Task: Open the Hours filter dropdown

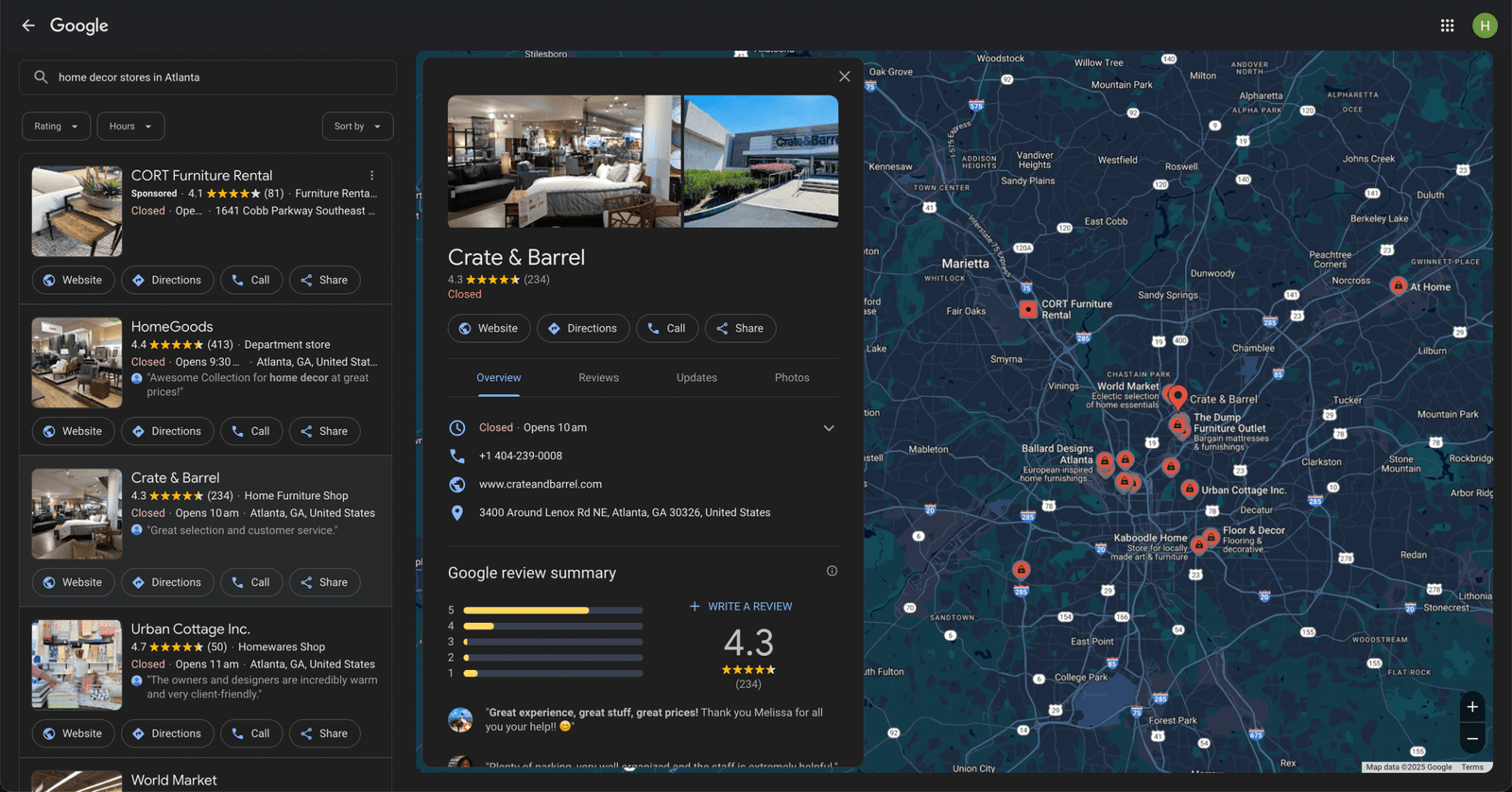Action: tap(130, 127)
